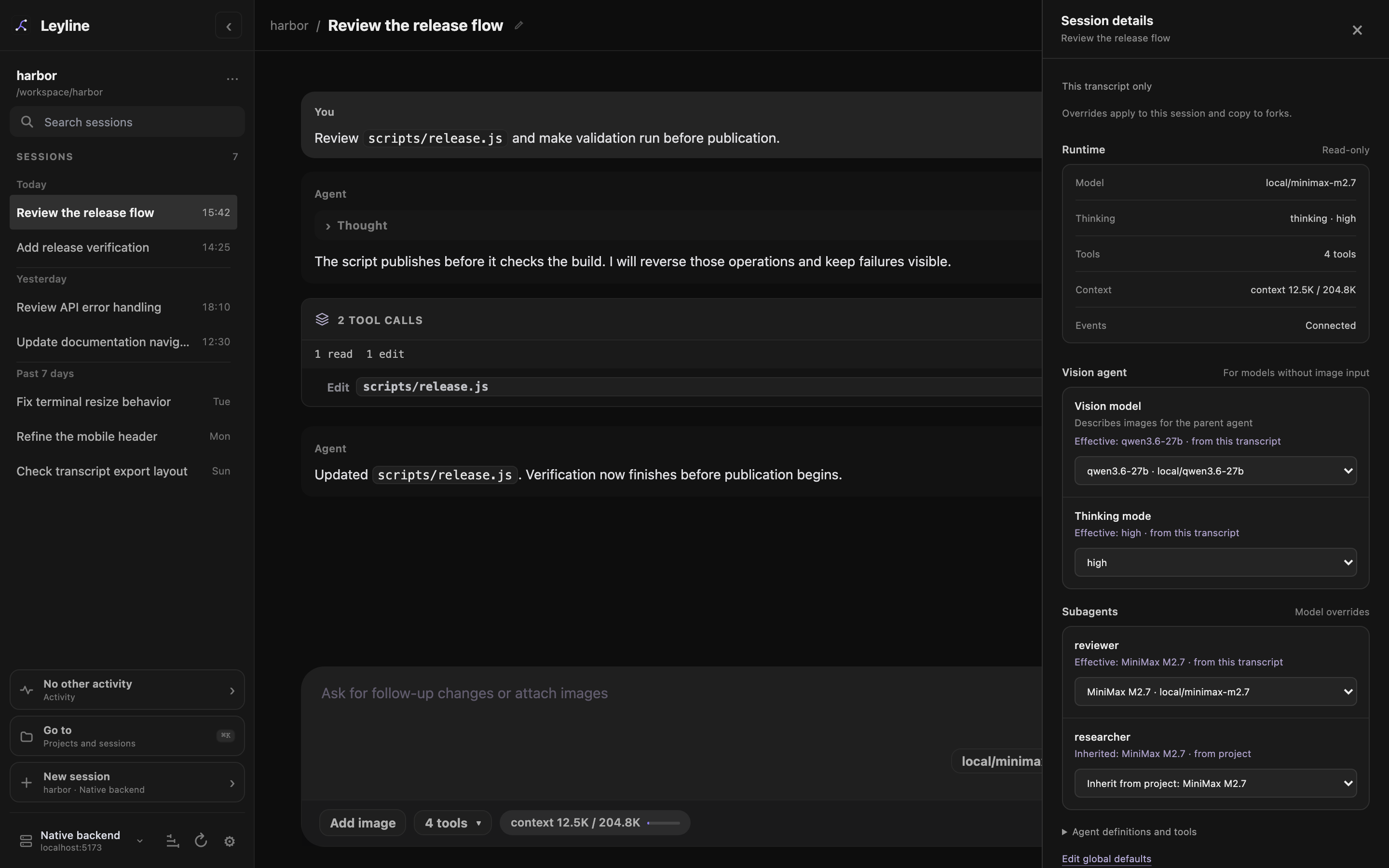Screen dimensions: 1389x868
Task: Click the Go to folder icon
Action: click(27, 736)
